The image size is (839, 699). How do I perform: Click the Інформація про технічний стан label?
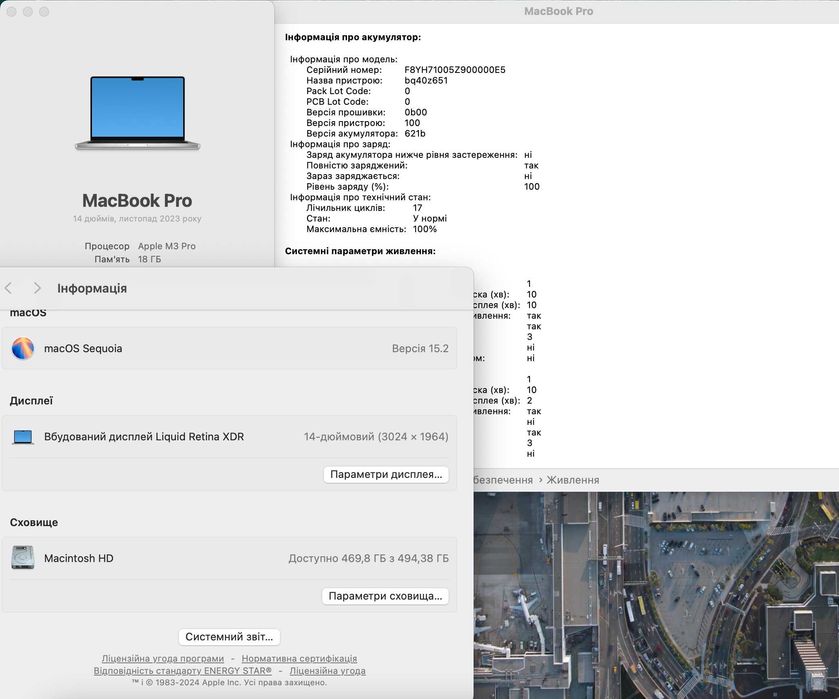point(360,197)
